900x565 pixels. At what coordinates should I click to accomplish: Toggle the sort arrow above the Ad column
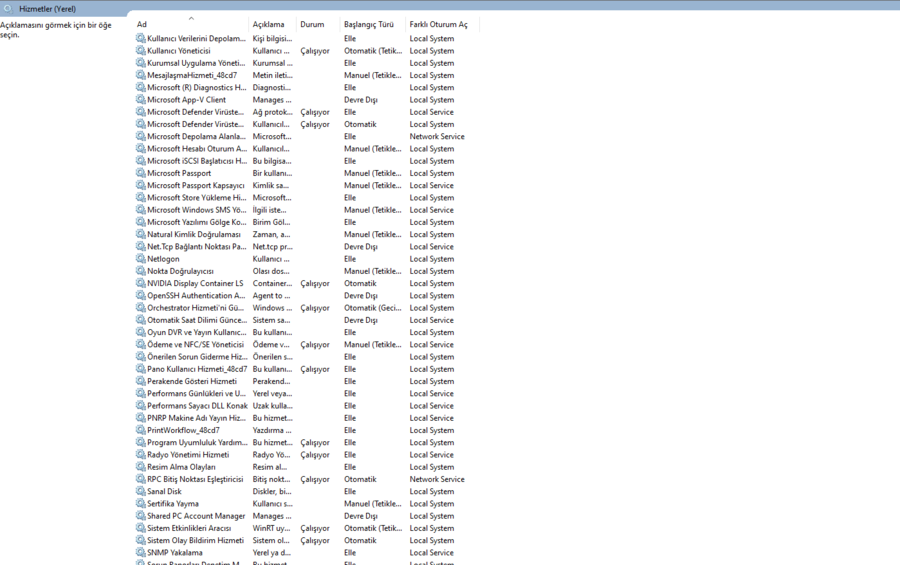[x=191, y=18]
